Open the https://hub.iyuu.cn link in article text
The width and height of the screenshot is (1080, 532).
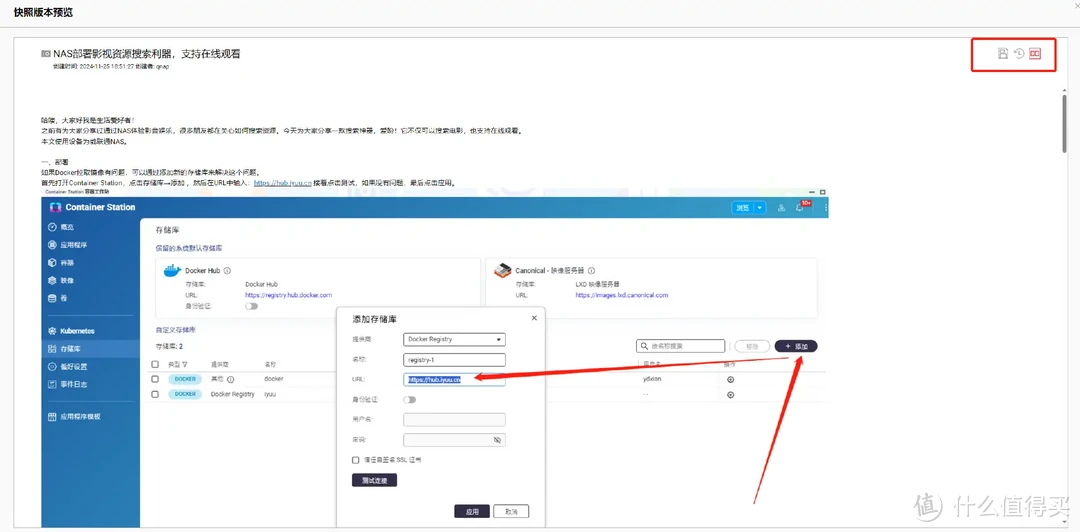282,183
